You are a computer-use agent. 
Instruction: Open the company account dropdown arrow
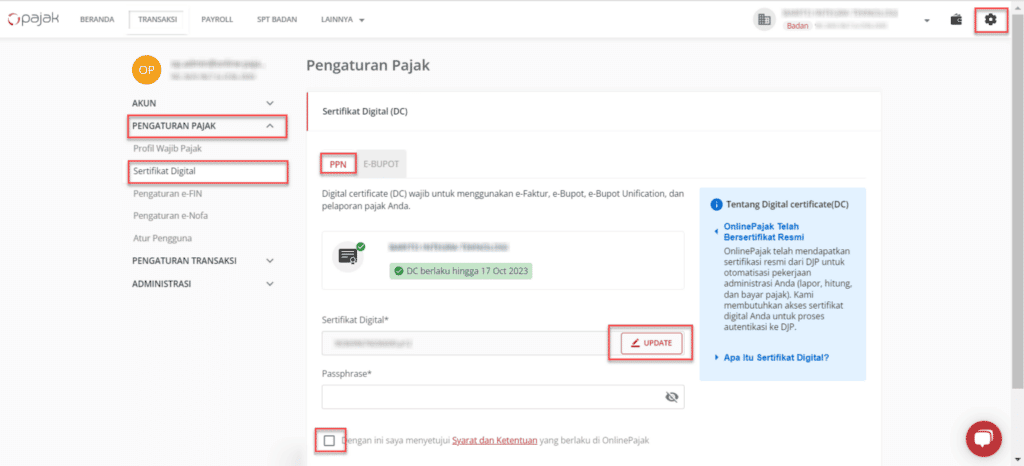pos(927,20)
